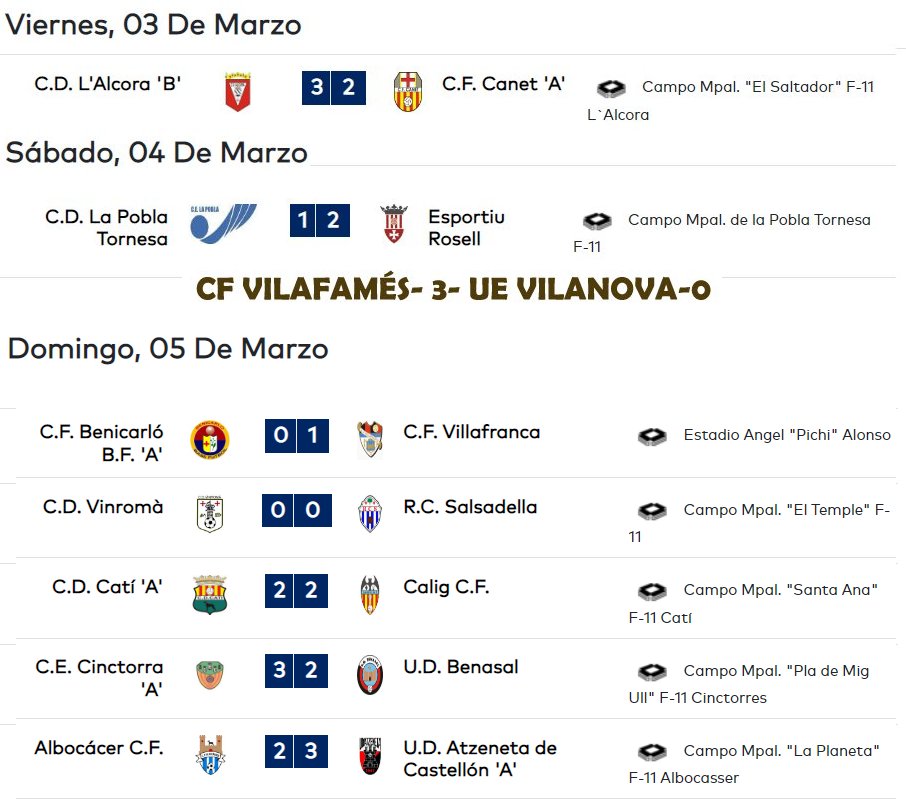The width and height of the screenshot is (906, 802).
Task: Open the 3-2 score of L'Alcora vs Canet
Action: (333, 88)
